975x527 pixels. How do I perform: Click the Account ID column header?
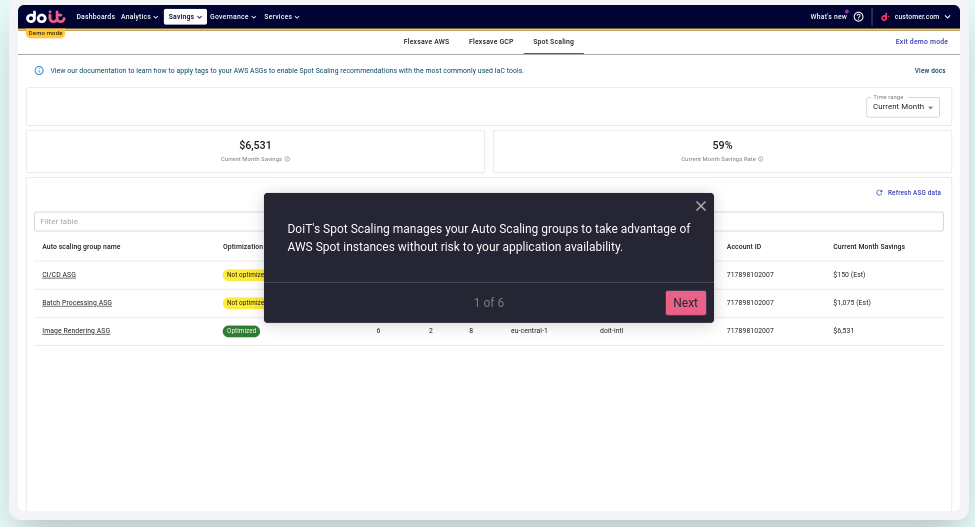(744, 247)
